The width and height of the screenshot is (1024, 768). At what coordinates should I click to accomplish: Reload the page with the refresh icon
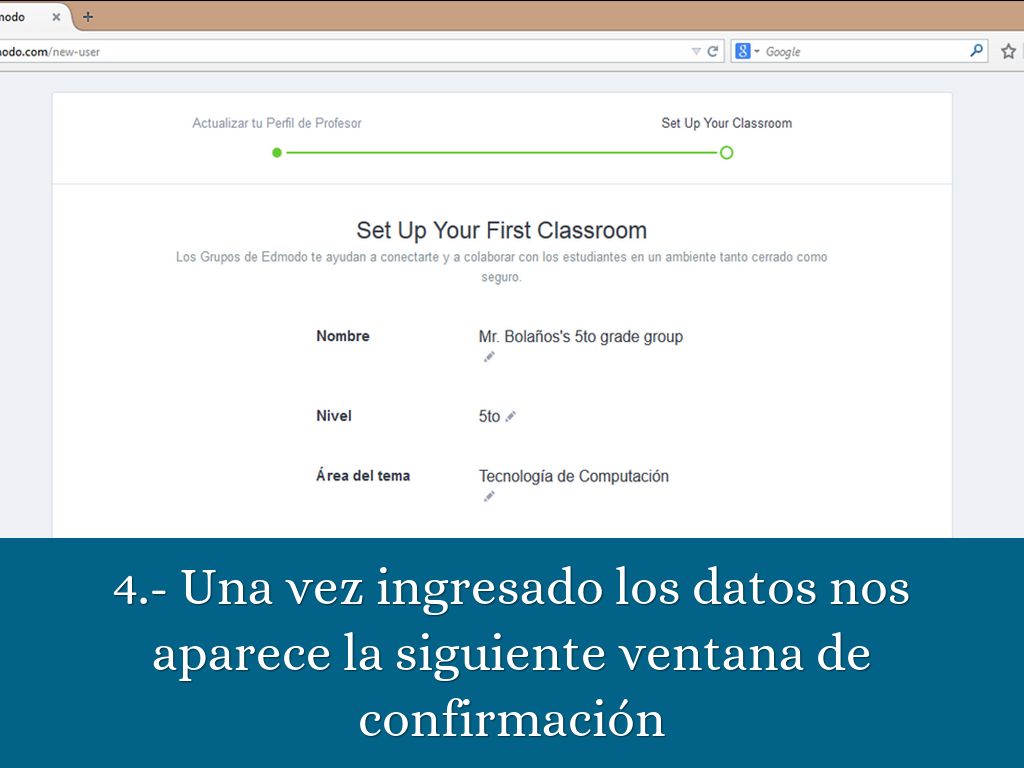click(x=713, y=51)
